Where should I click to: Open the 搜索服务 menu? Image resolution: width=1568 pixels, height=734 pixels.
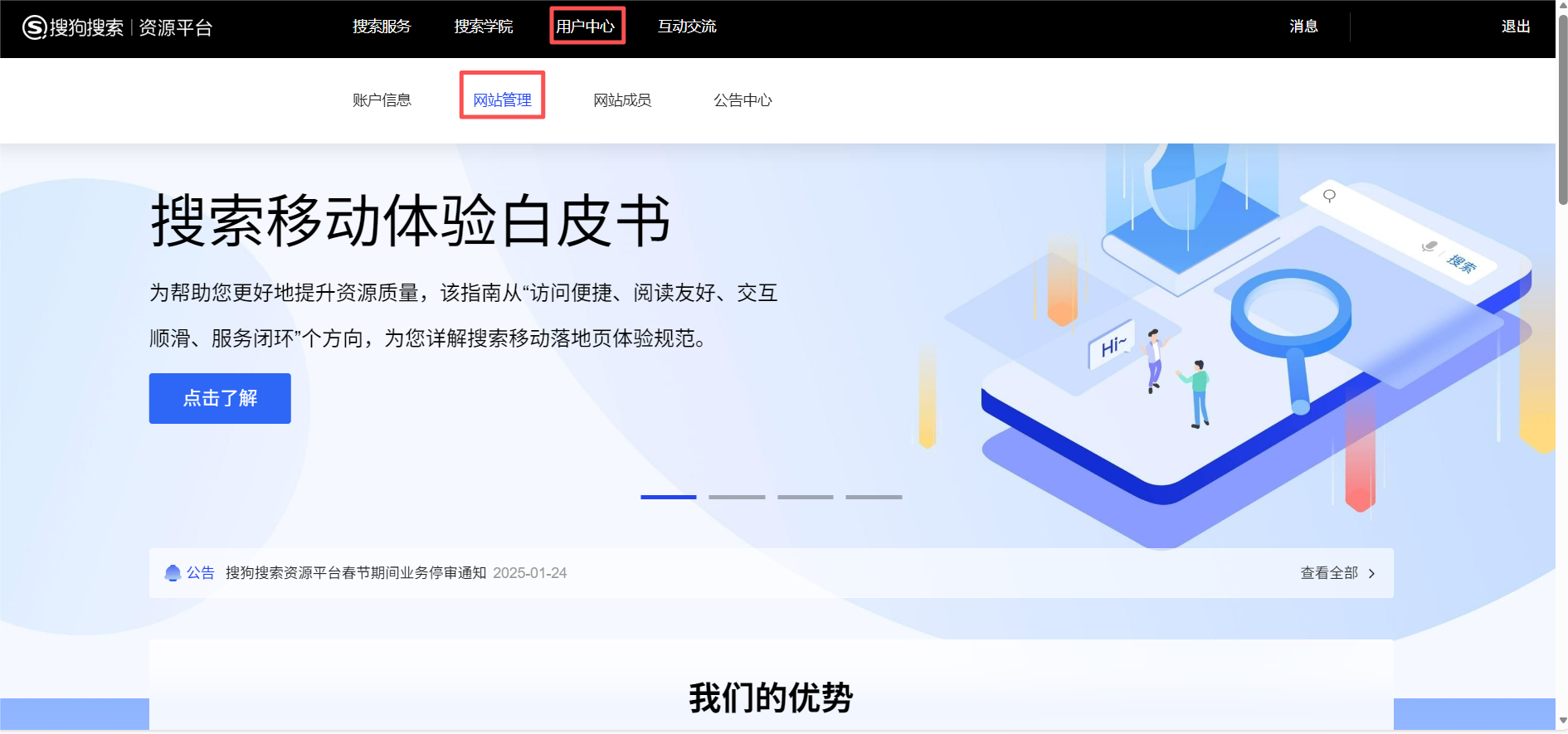pos(382,27)
